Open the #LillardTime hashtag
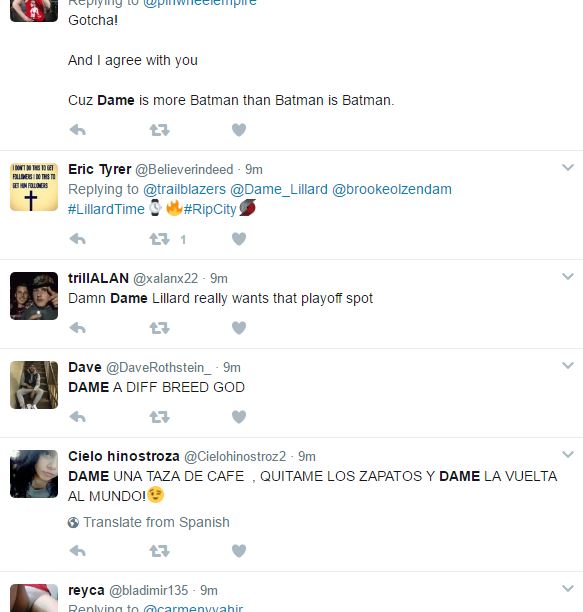The height and width of the screenshot is (612, 583). click(106, 209)
